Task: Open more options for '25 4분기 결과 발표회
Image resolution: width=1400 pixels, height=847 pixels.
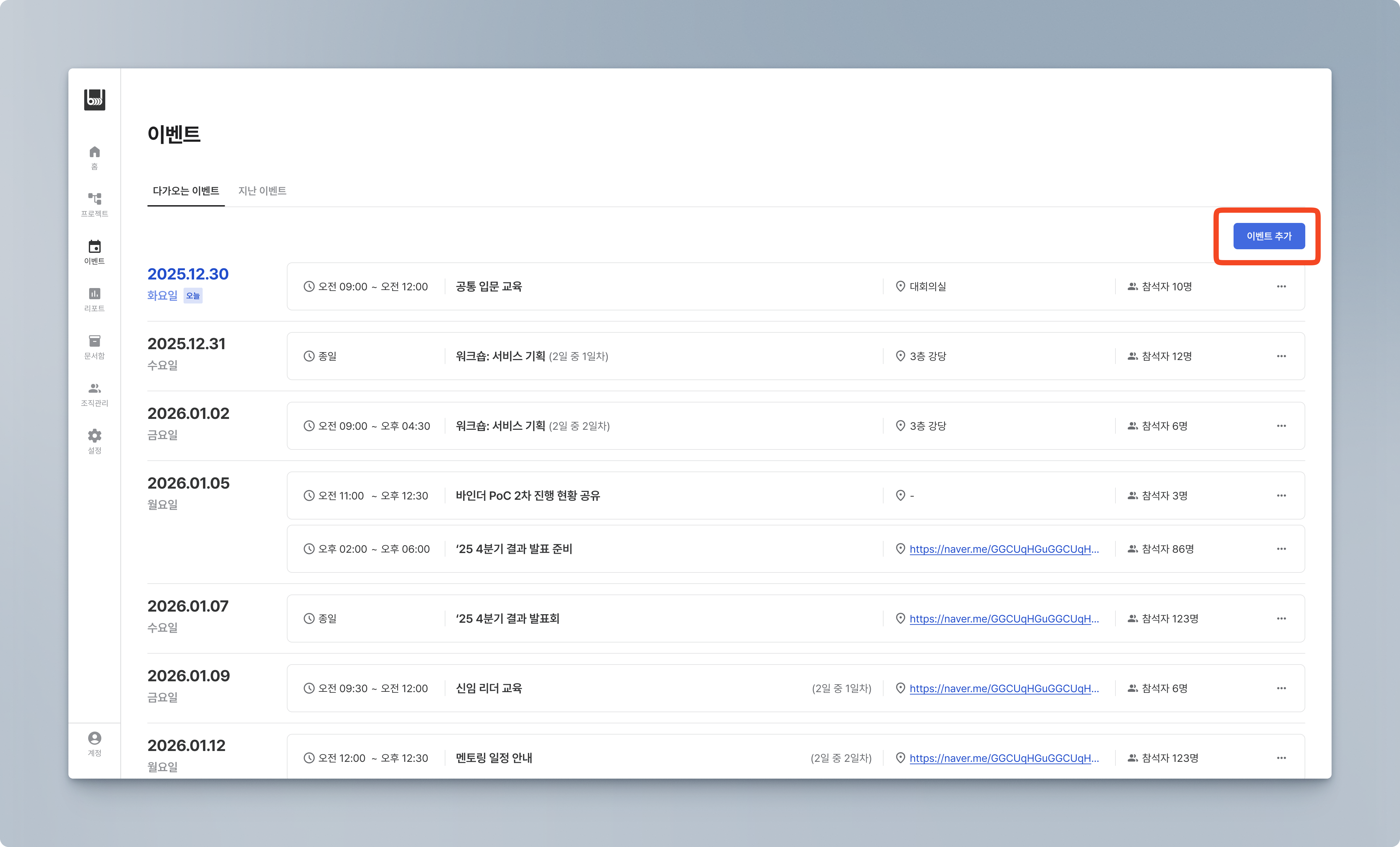Action: (1281, 618)
